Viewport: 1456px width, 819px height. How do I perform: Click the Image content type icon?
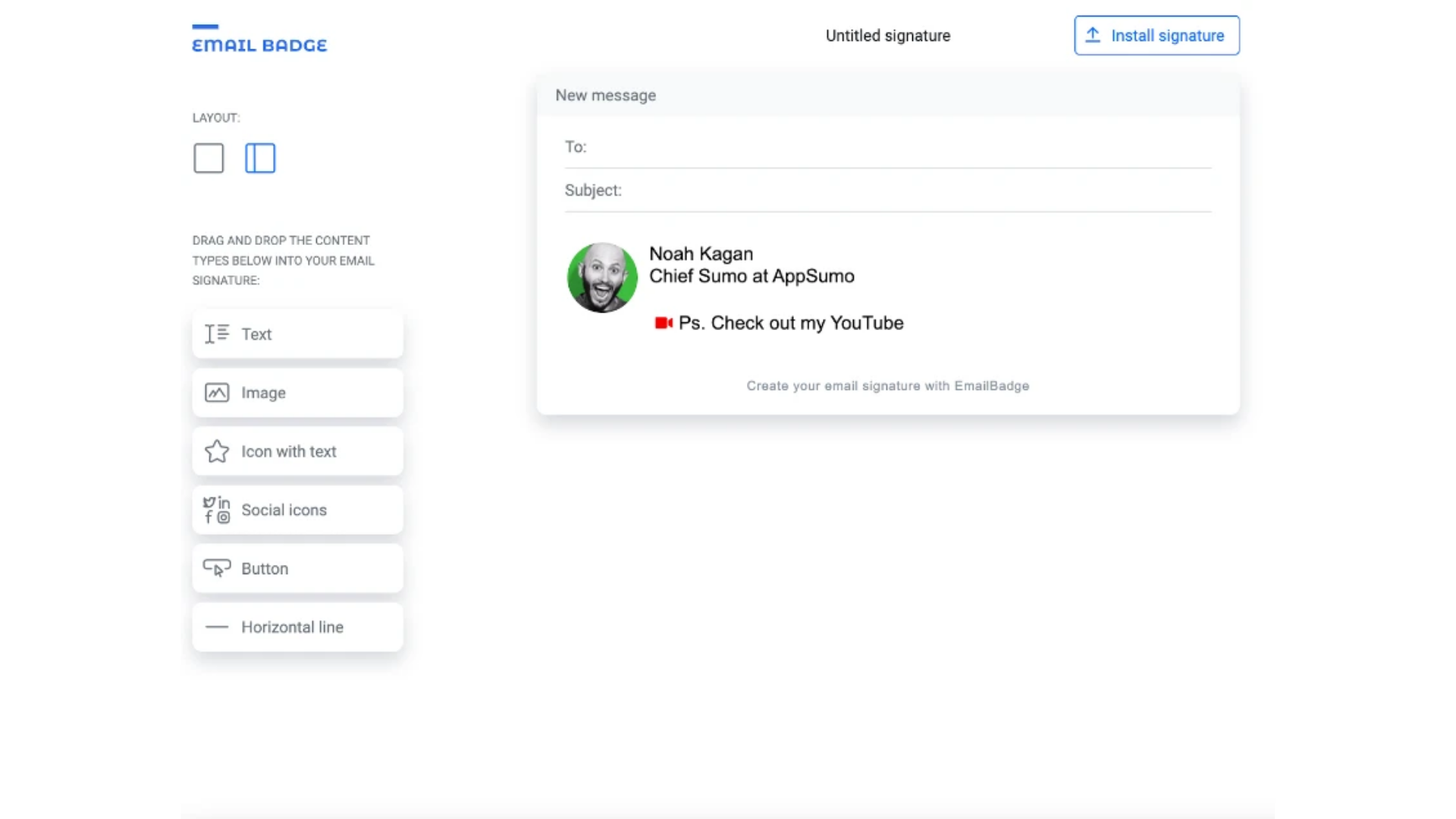tap(217, 393)
